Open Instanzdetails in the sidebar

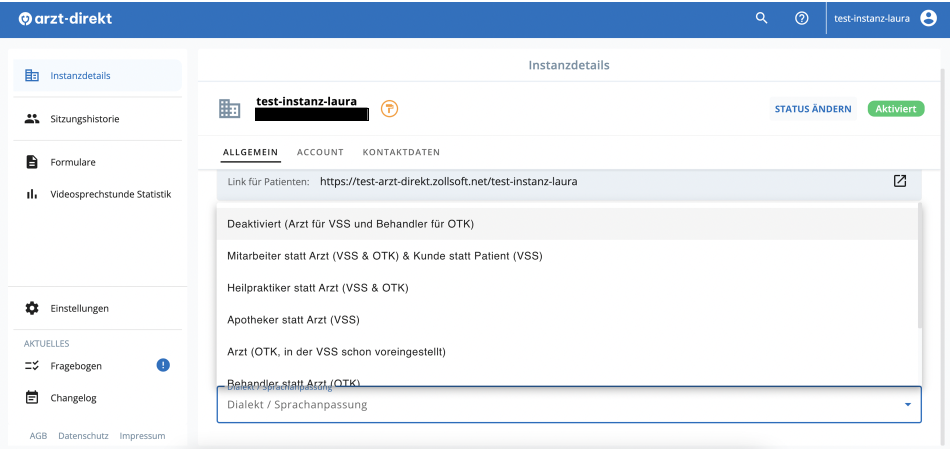(x=80, y=75)
